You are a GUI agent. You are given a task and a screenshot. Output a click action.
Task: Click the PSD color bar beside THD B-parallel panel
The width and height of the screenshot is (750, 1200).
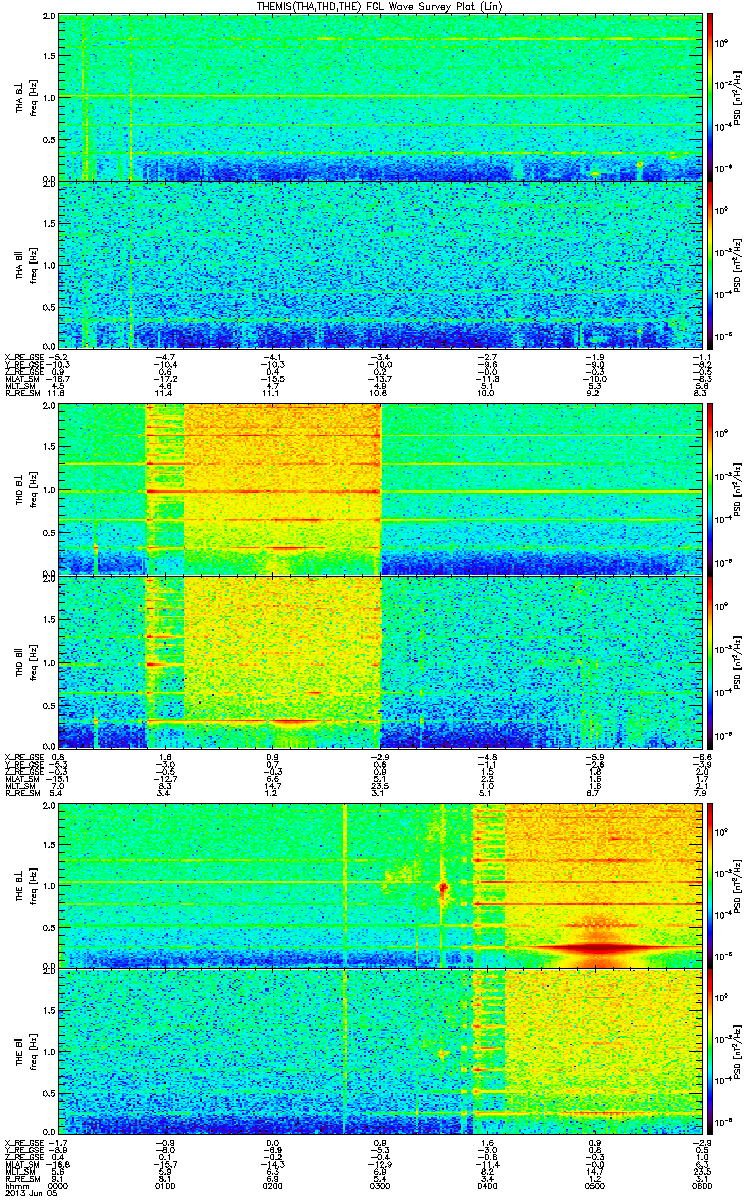710,661
